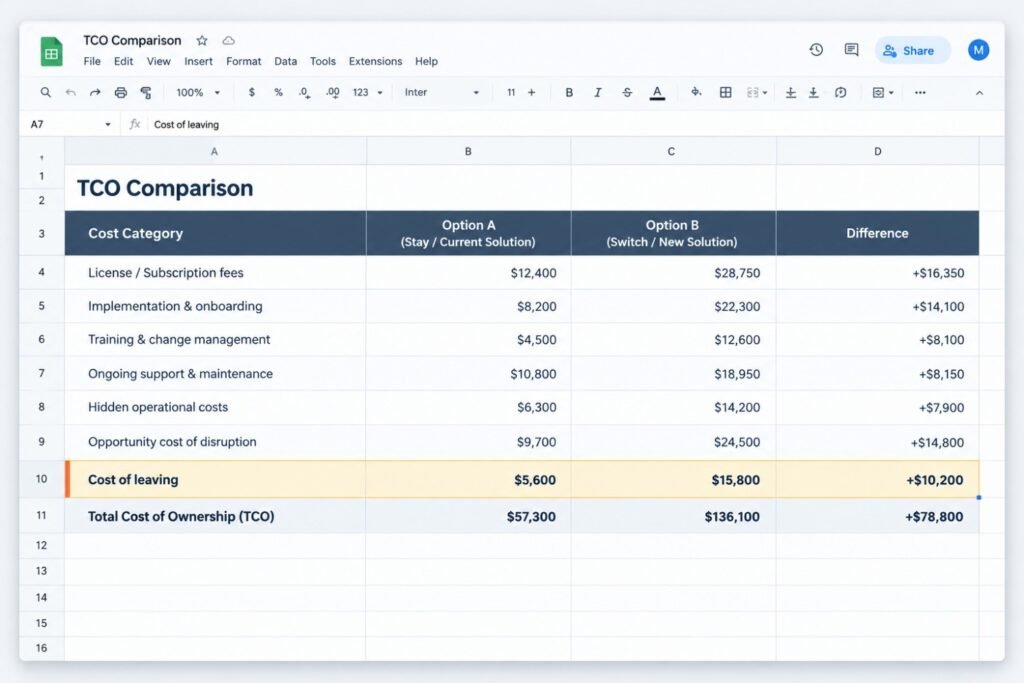Select row 10 header
The image size is (1024, 683).
[x=42, y=479]
